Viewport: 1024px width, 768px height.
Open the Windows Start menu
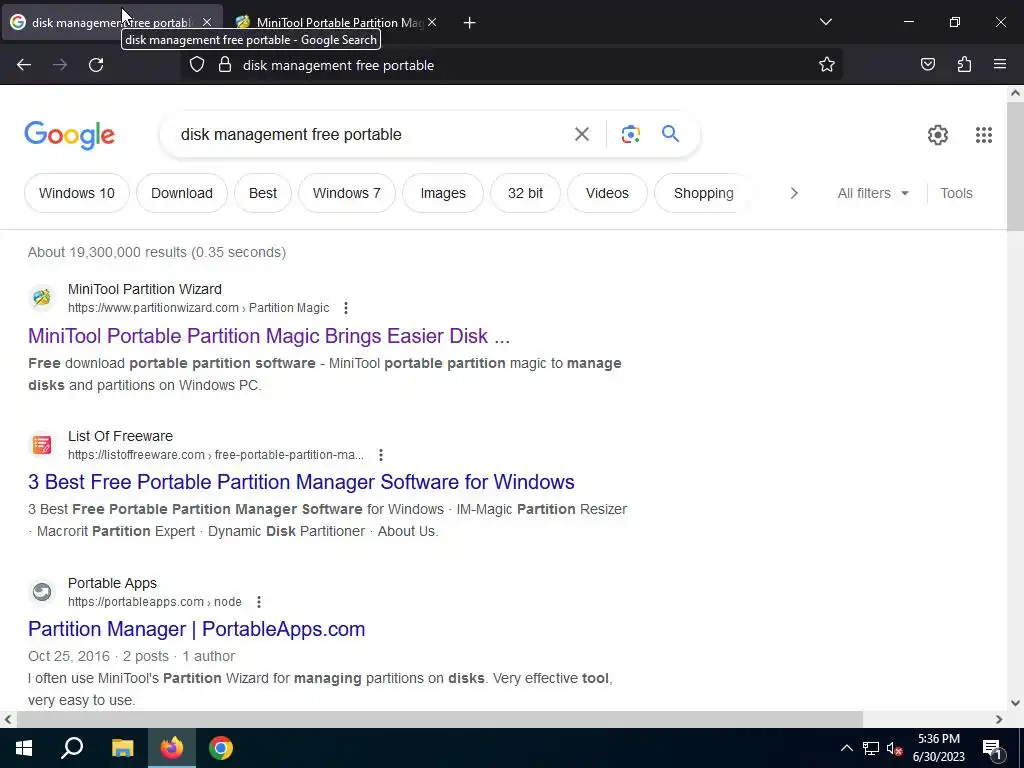click(24, 748)
